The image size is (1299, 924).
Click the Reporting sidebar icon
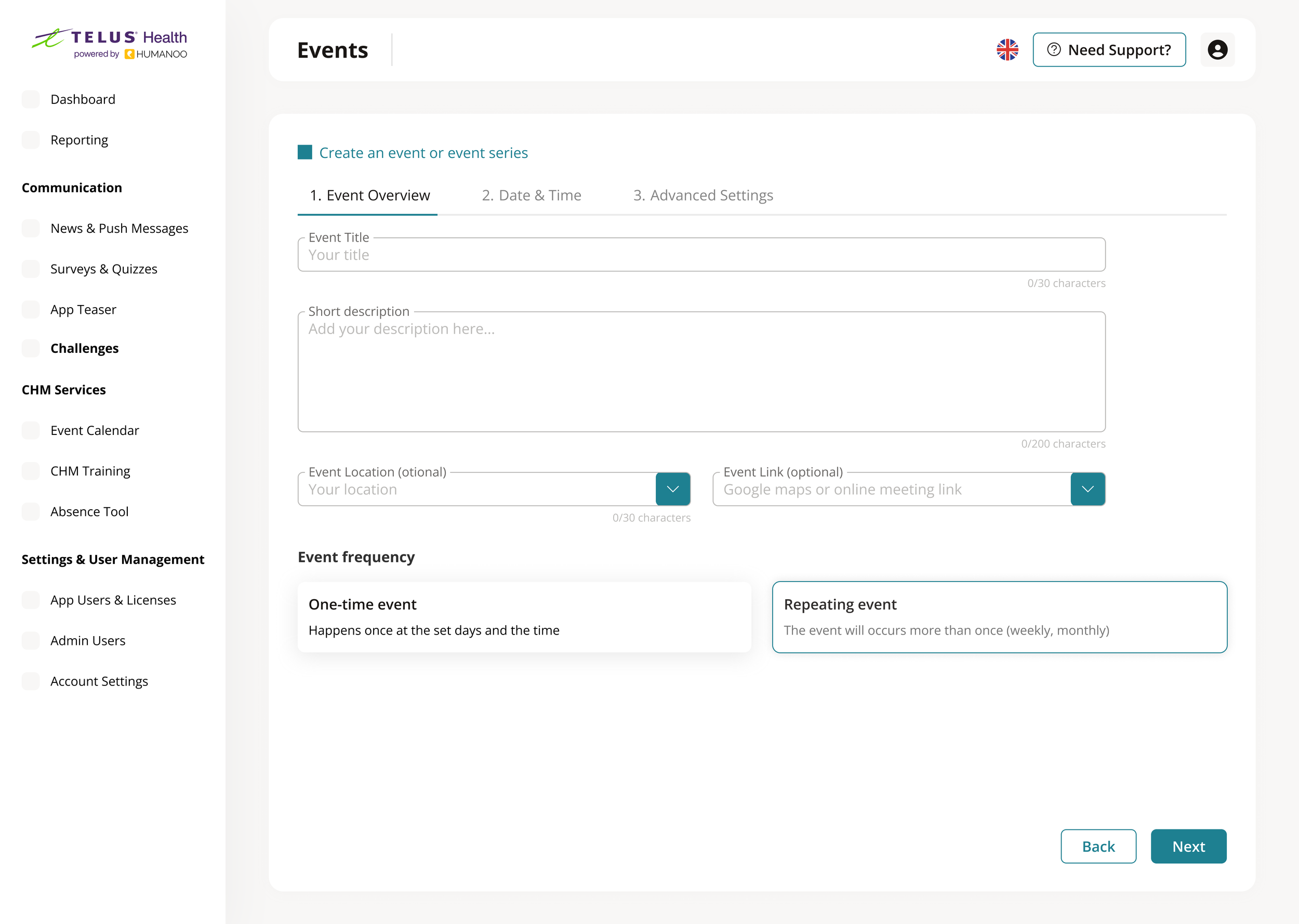click(31, 140)
